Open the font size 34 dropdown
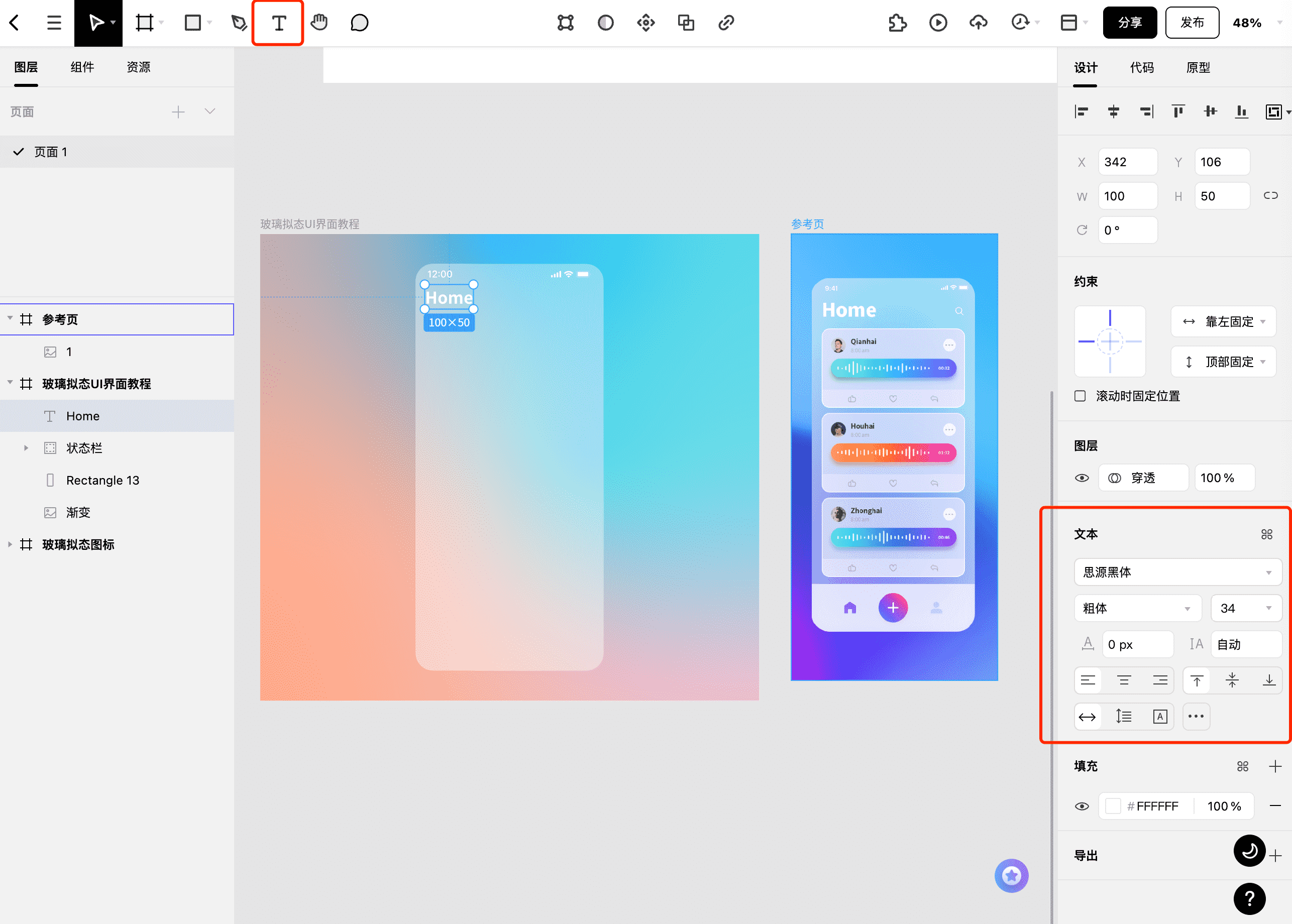1292x924 pixels. point(1246,608)
